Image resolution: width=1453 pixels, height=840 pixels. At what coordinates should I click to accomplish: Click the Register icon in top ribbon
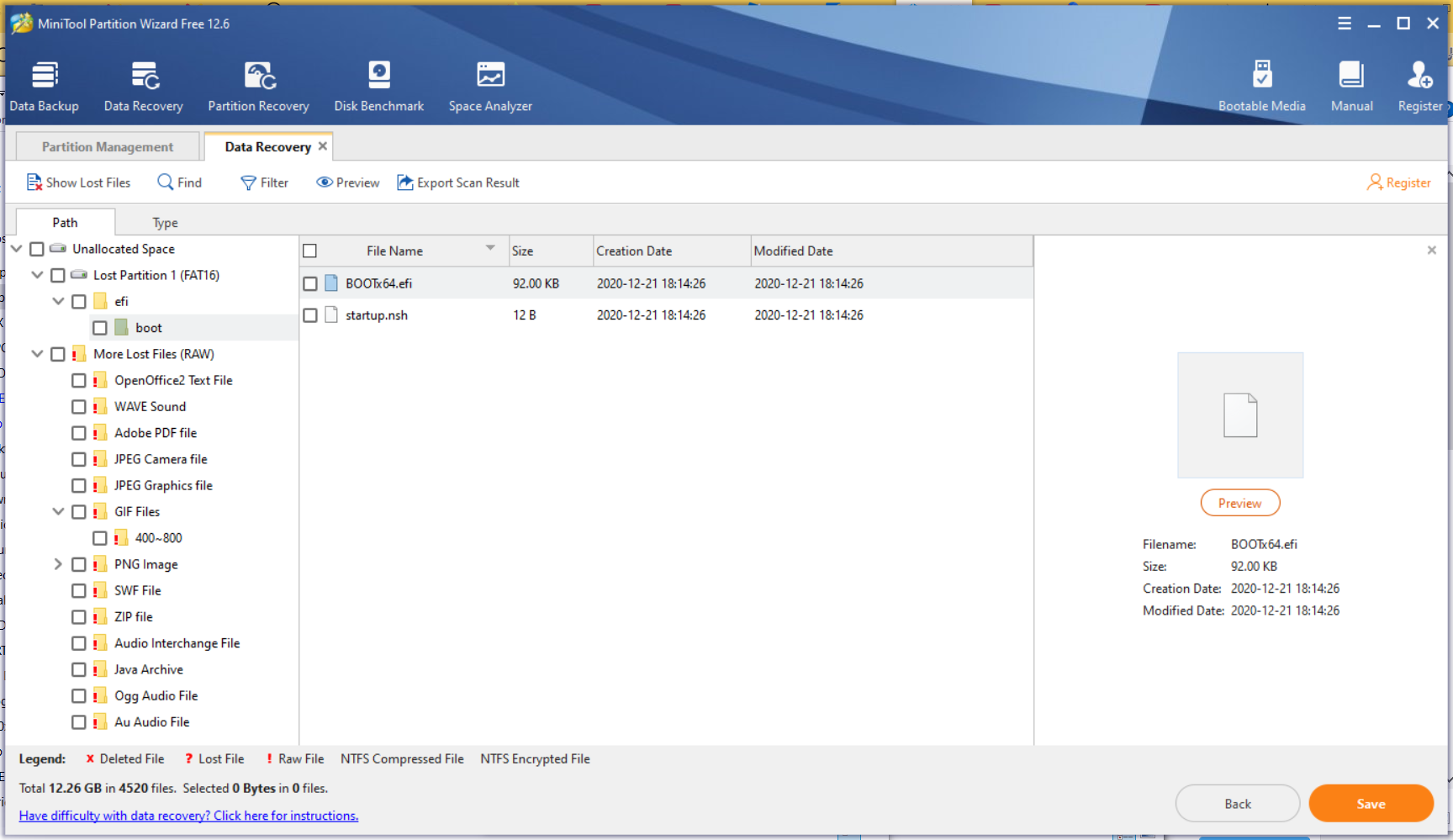(1420, 87)
